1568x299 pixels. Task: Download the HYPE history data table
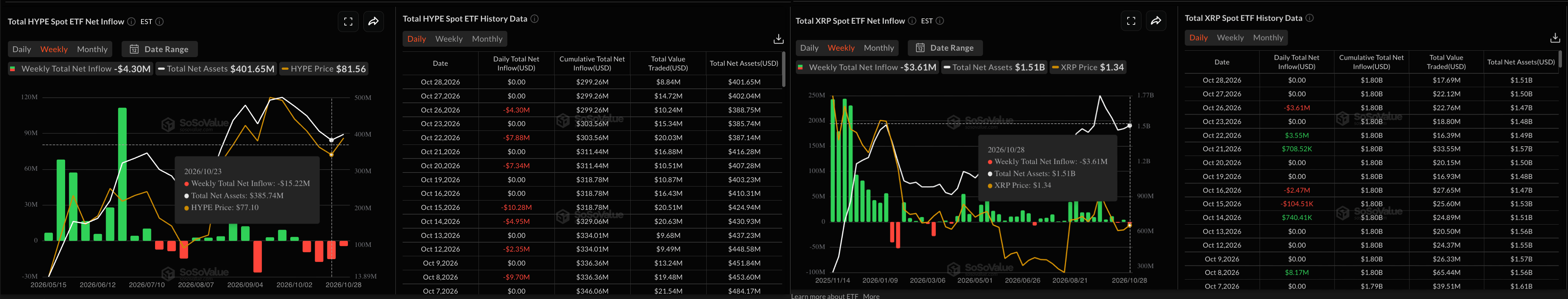click(778, 39)
